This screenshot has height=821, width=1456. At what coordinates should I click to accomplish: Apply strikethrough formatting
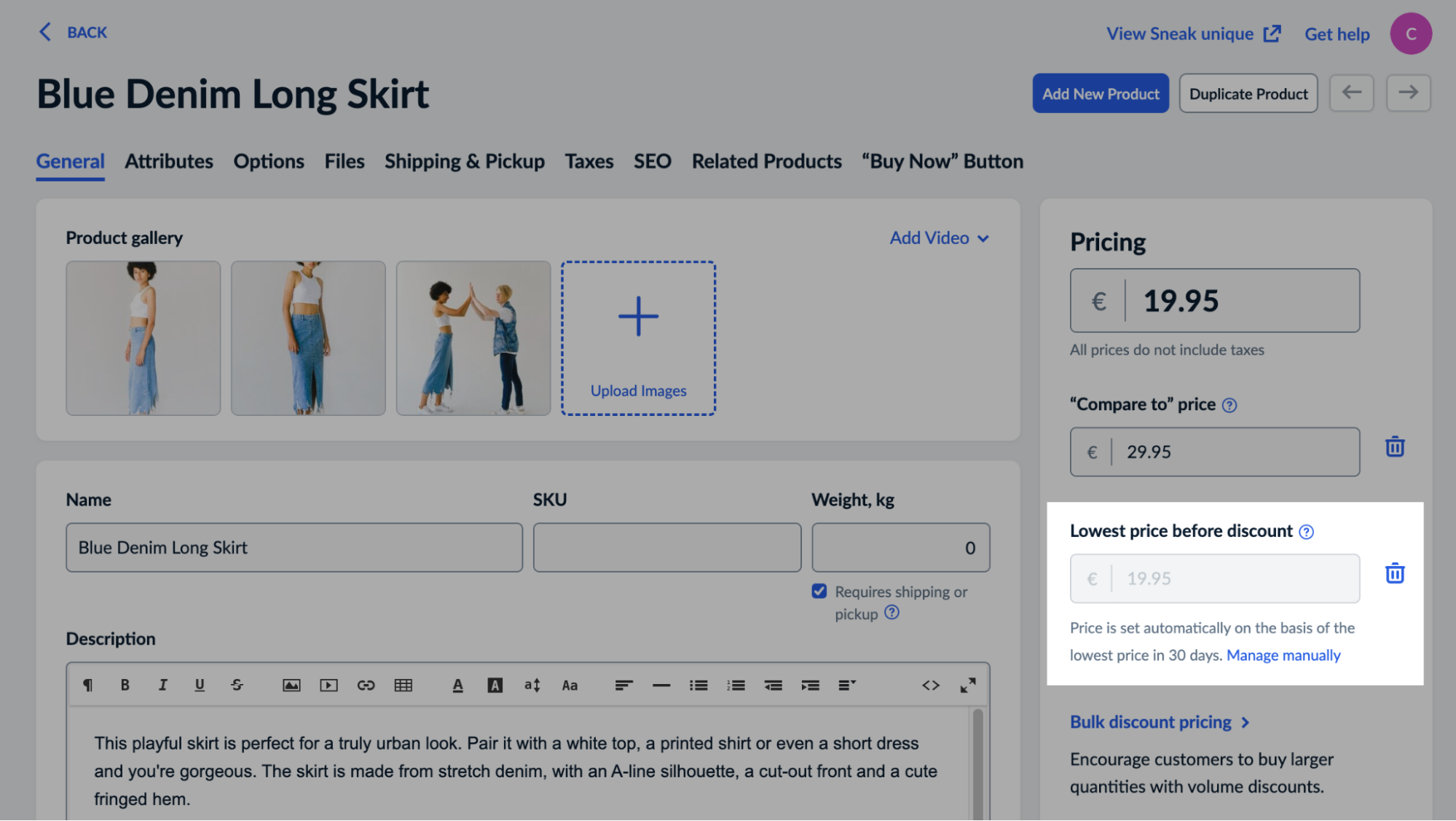coord(237,685)
